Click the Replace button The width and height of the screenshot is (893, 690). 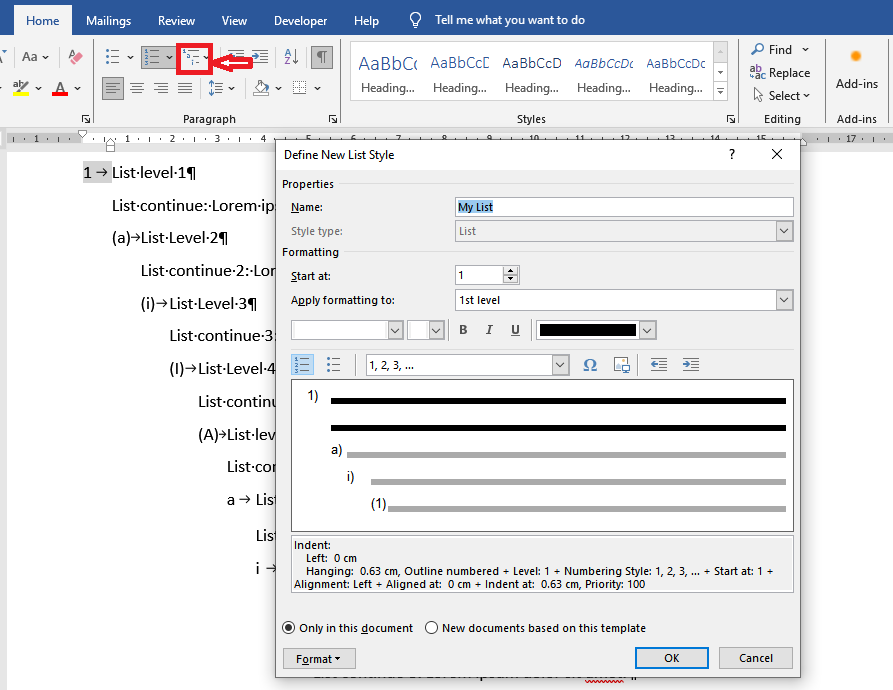[x=780, y=72]
